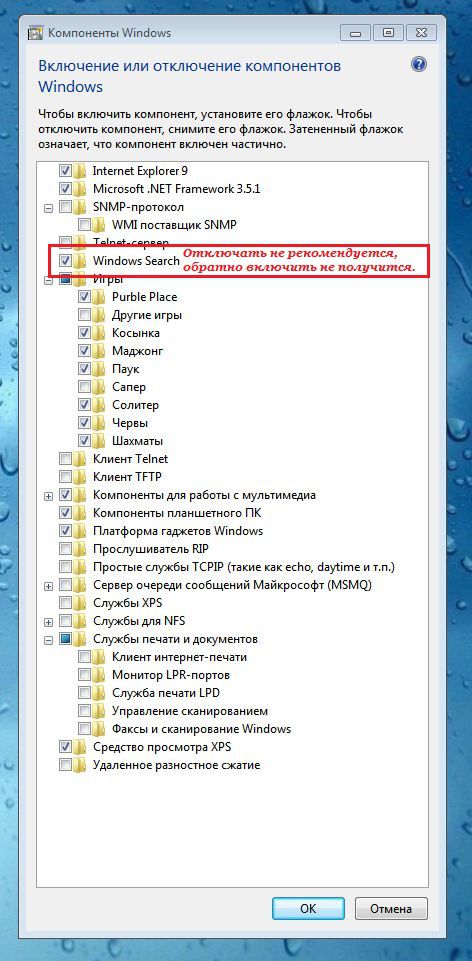Select the Purble Place label

(x=145, y=297)
